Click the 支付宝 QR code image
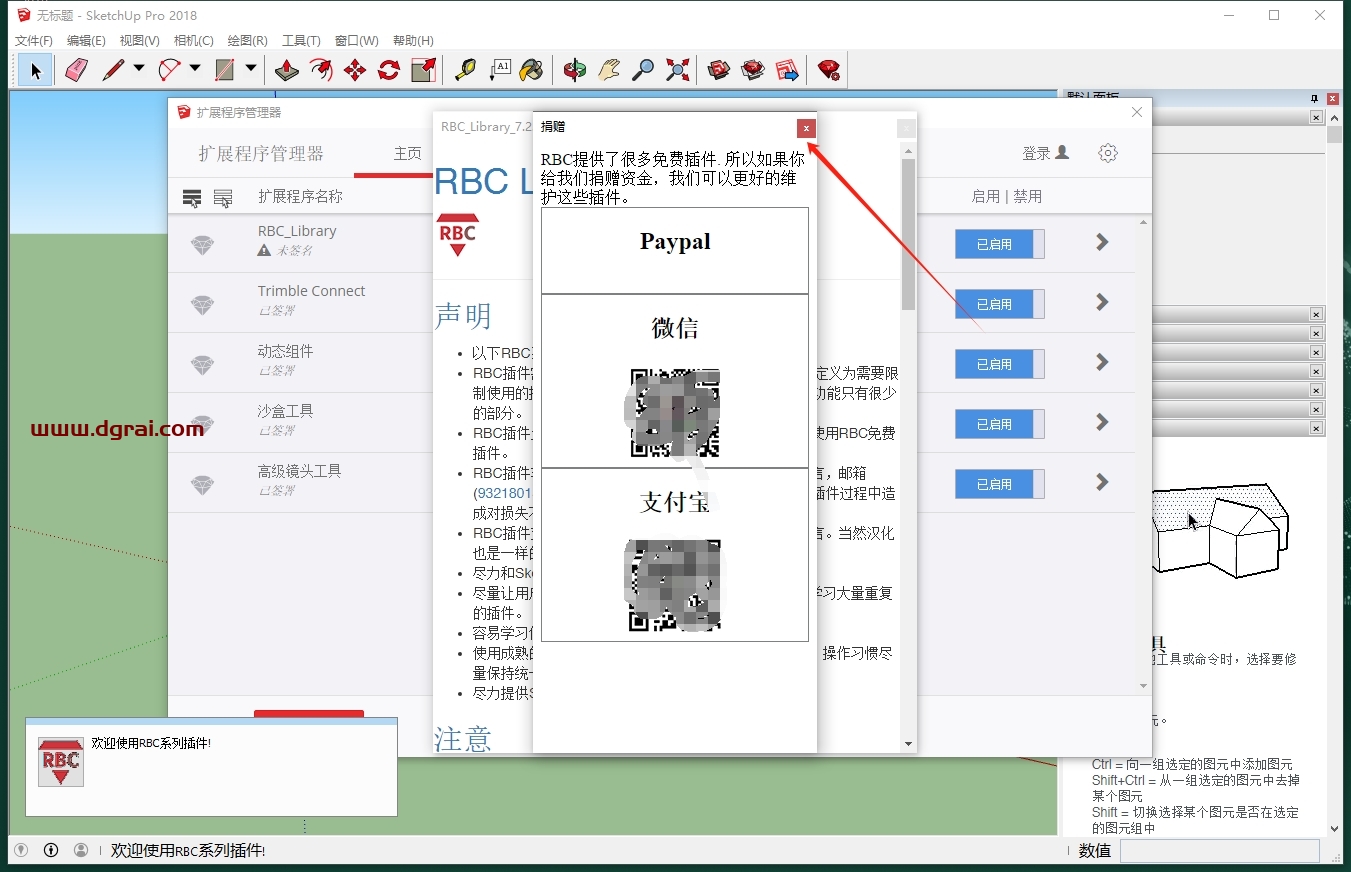This screenshot has height=872, width=1351. point(675,586)
